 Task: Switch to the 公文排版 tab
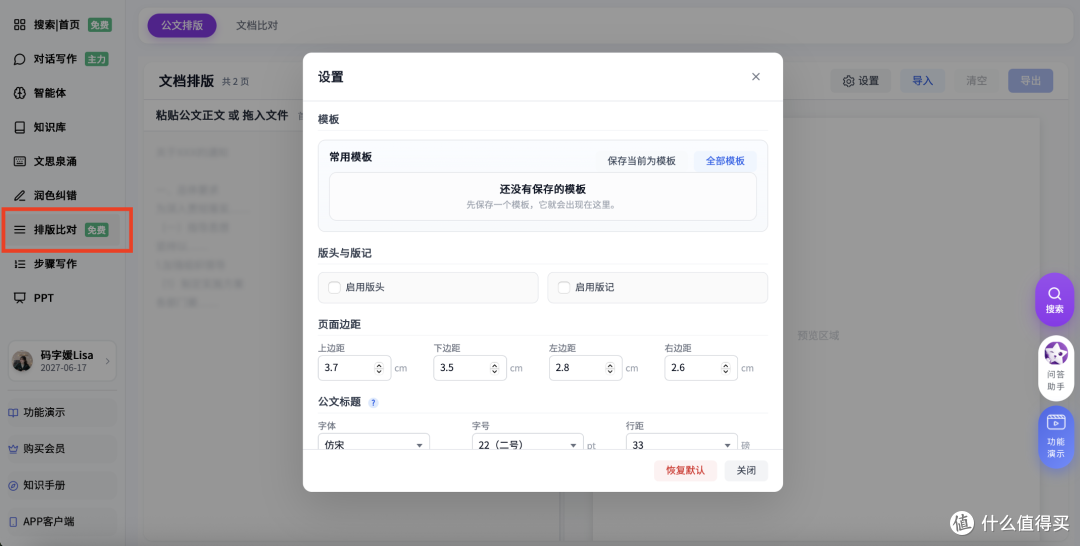point(182,25)
